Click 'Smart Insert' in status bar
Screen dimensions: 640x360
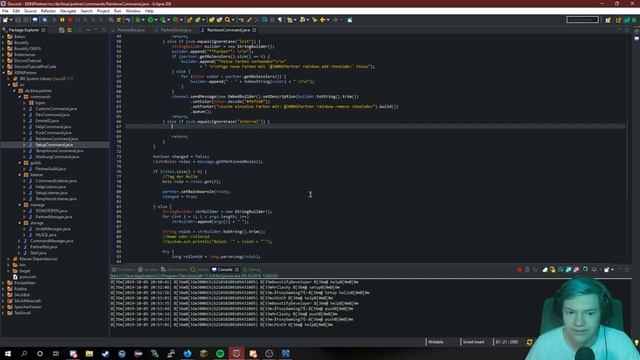473,342
